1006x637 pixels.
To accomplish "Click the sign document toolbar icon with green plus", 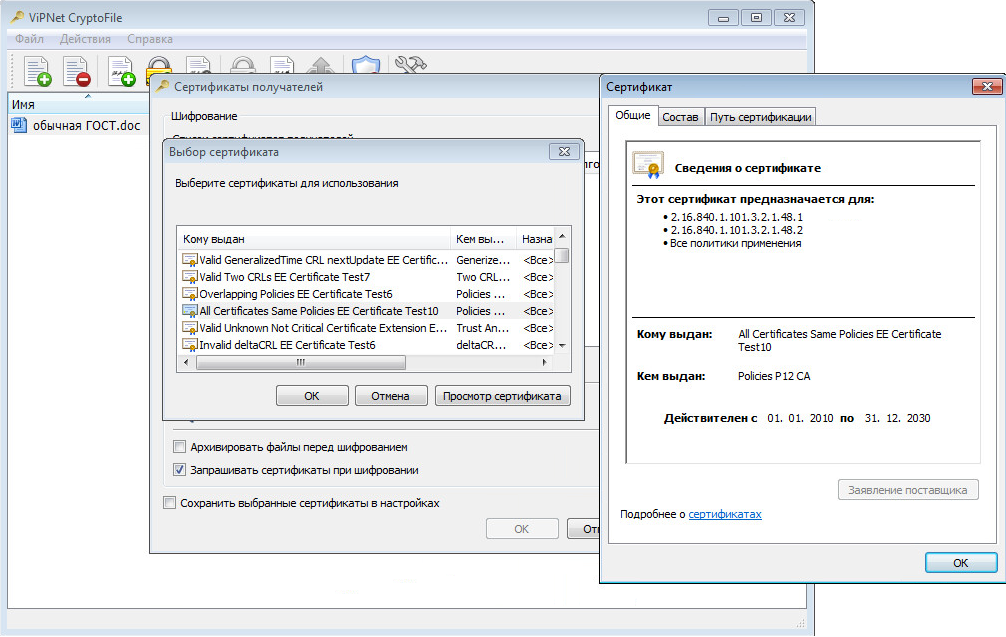I will point(121,71).
